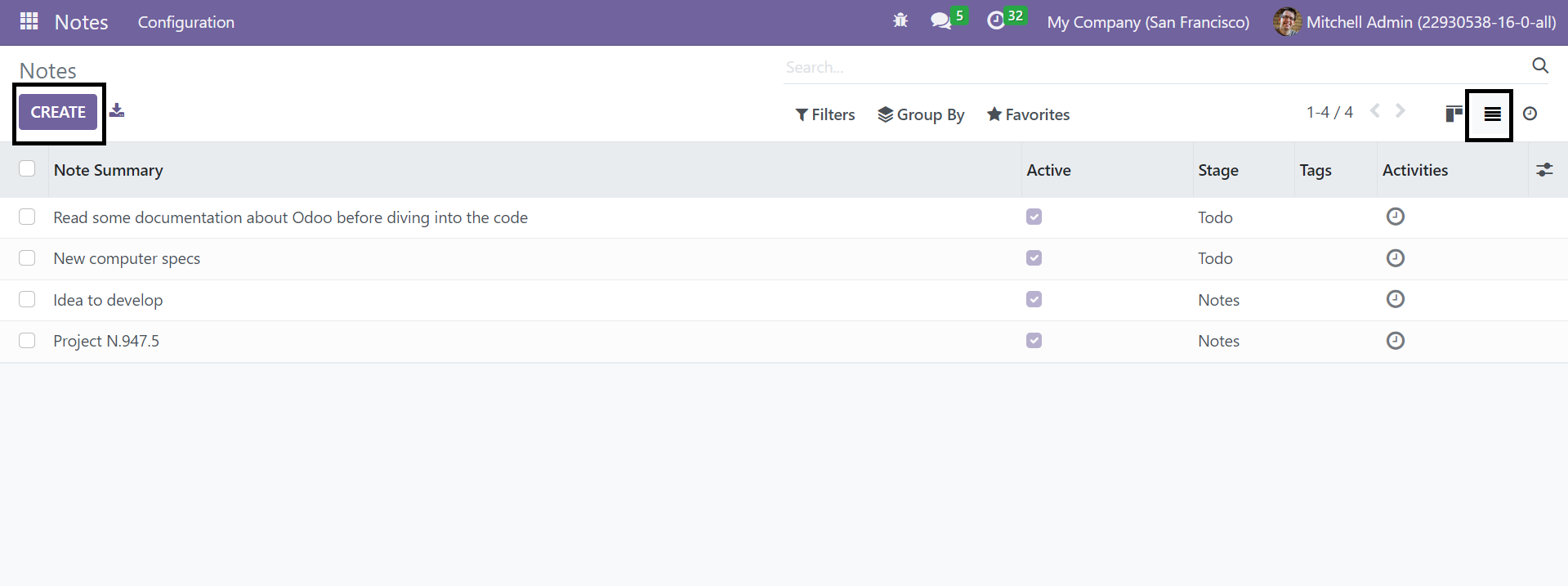Click activity clock for New computer specs
The height and width of the screenshot is (586, 1568).
click(1396, 258)
